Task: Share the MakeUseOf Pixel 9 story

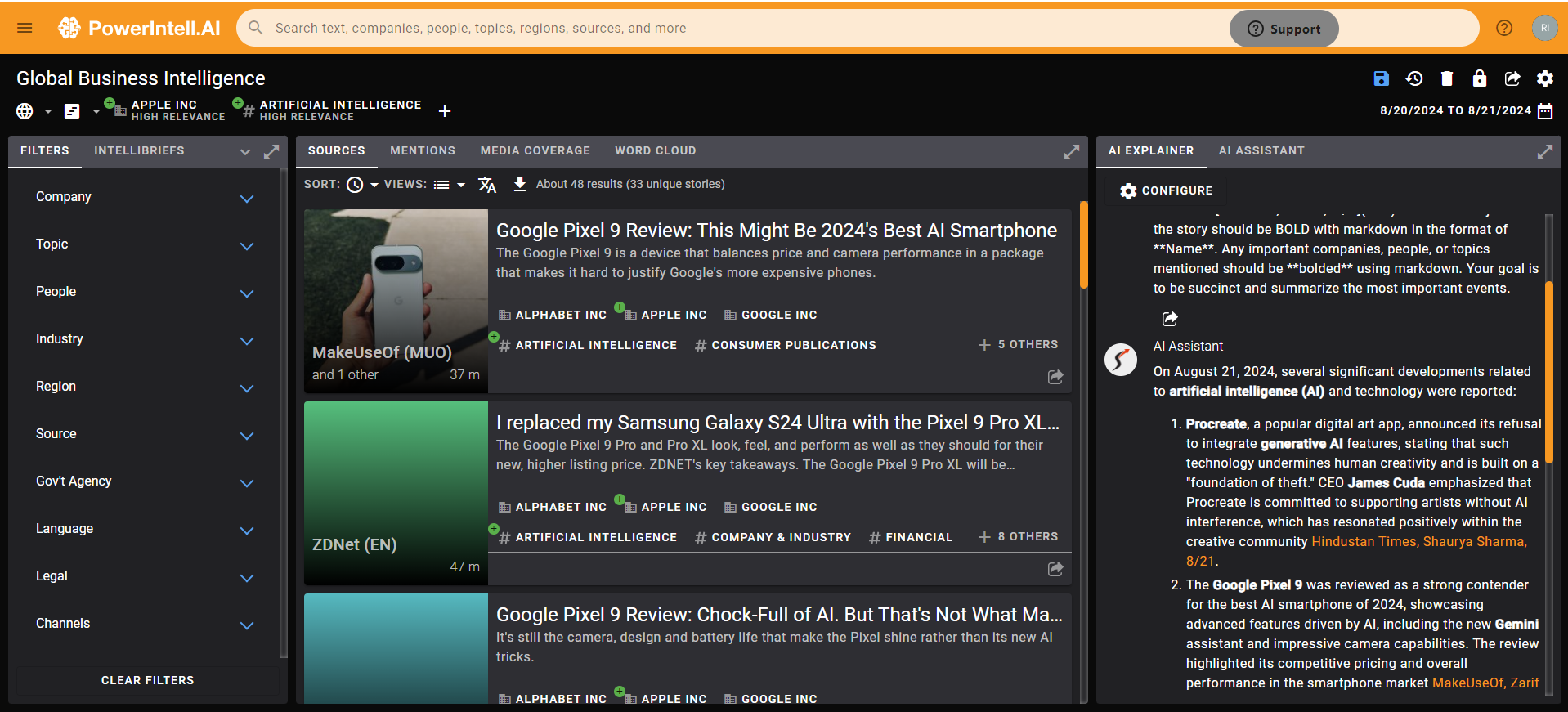Action: click(1055, 377)
